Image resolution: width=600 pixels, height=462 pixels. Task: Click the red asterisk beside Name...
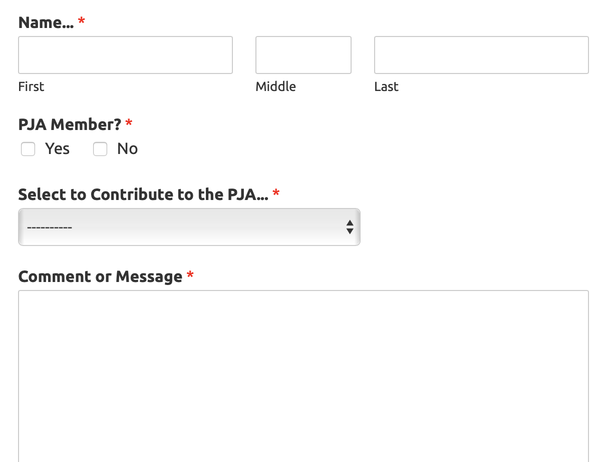click(x=81, y=22)
